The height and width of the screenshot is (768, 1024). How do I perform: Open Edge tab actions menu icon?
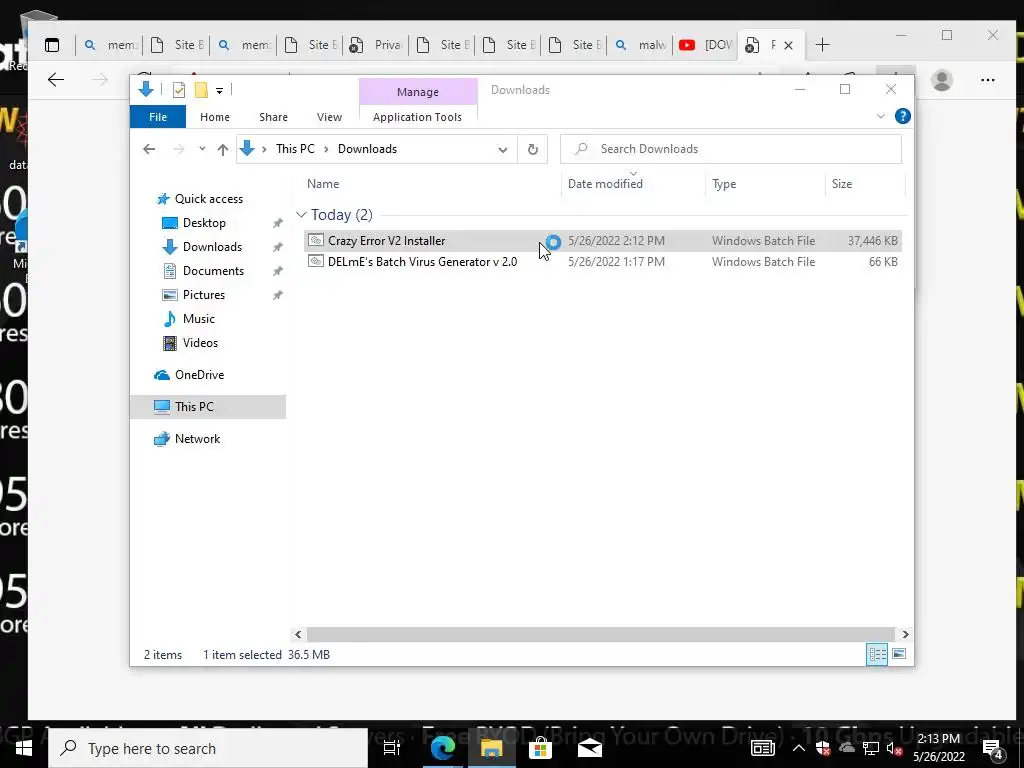click(52, 45)
